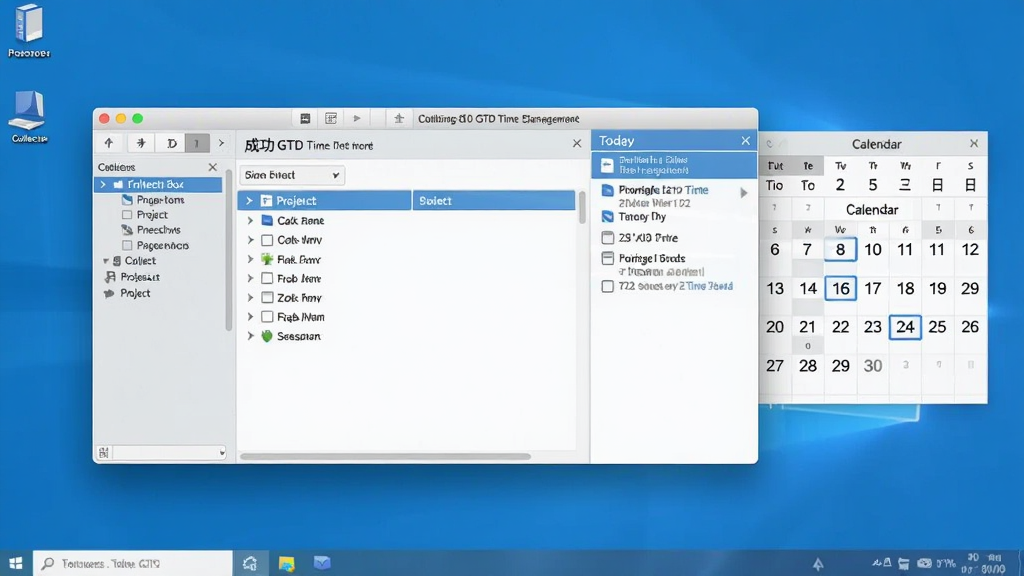1024x576 pixels.
Task: Tick the Project checkbox in the sidebar tree
Action: (127, 215)
